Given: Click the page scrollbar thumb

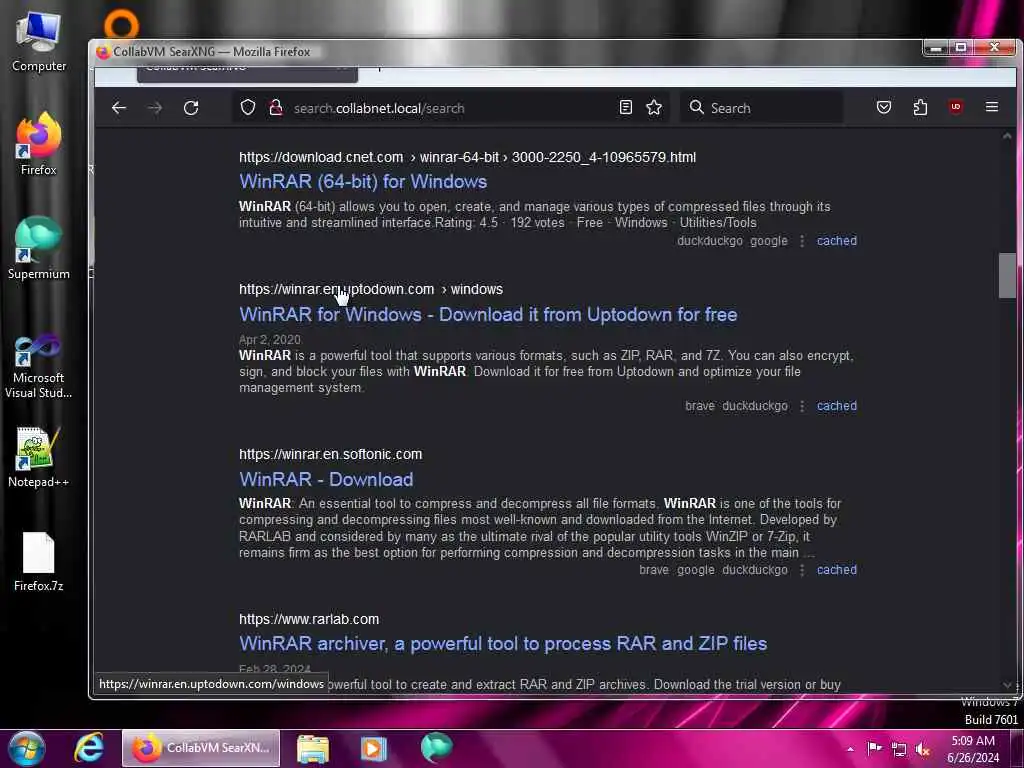Looking at the screenshot, I should click(x=1007, y=275).
